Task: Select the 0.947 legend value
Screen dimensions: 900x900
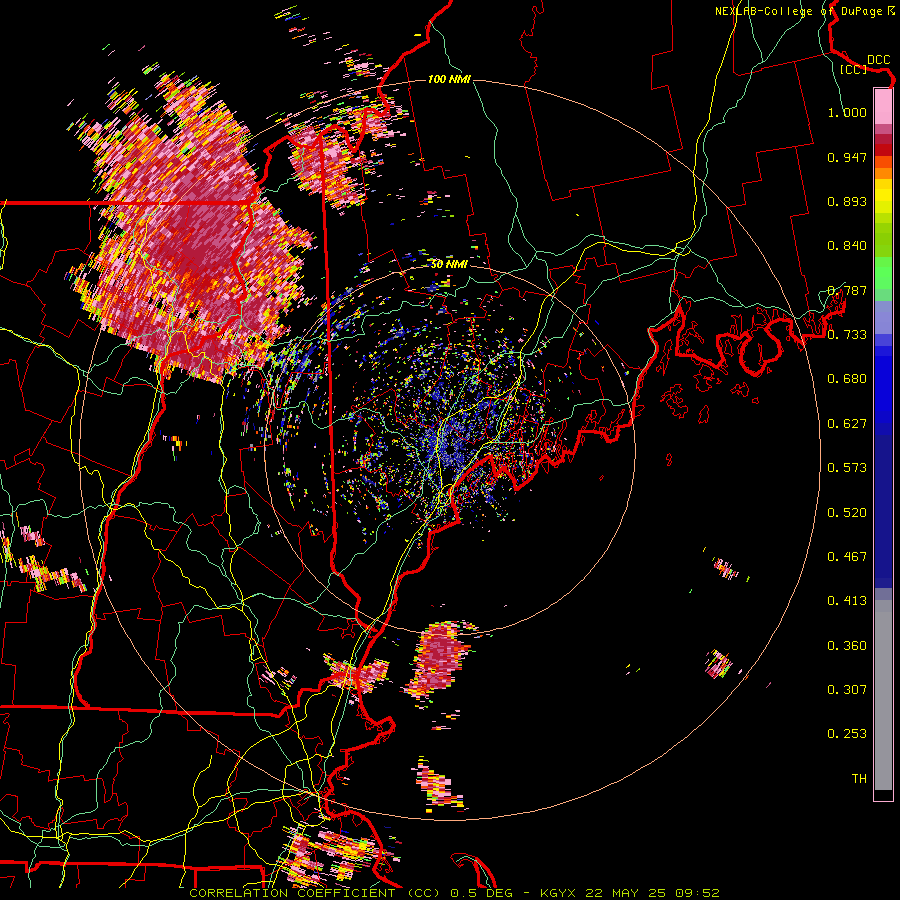Action: click(x=847, y=157)
